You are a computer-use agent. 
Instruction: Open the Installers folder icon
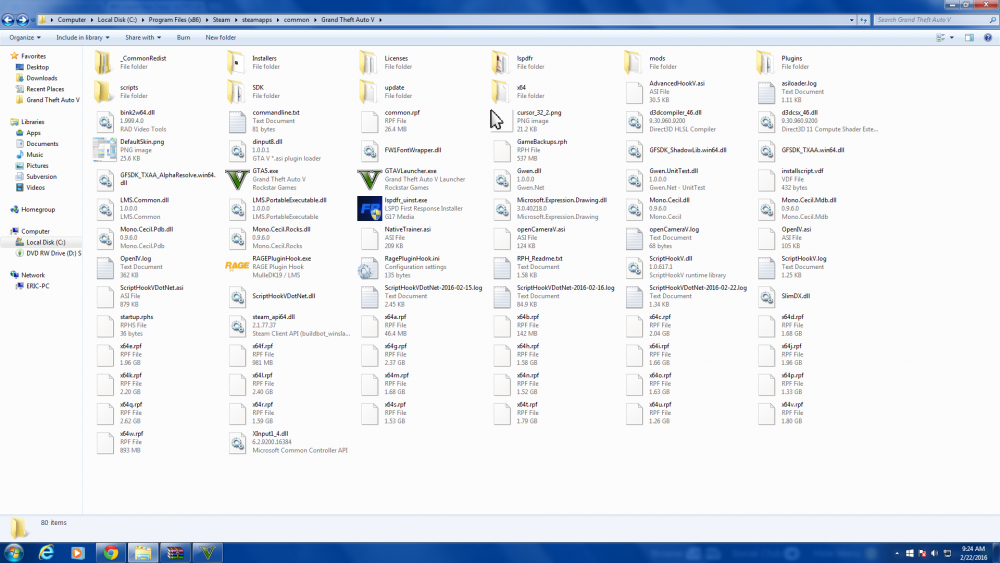coord(236,62)
